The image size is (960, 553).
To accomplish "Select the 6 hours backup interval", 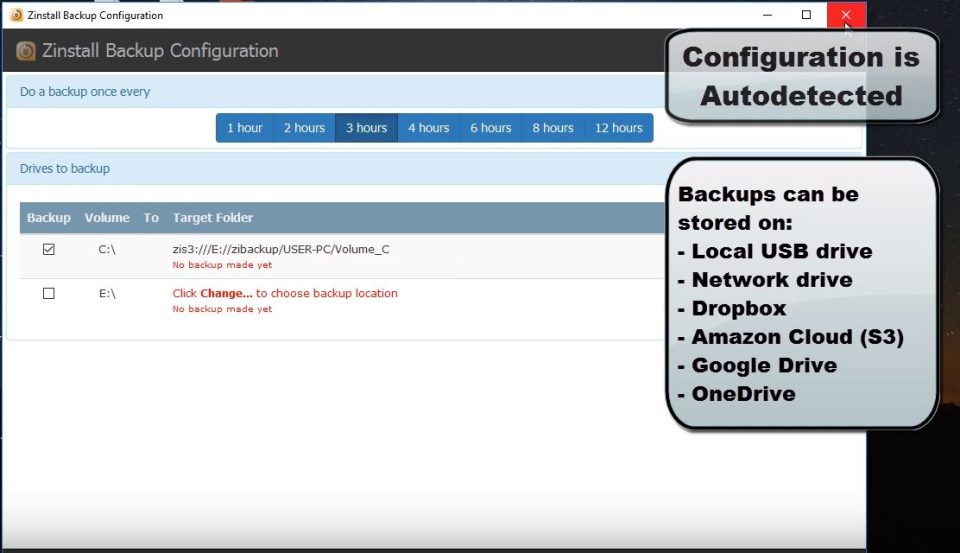I will (491, 128).
